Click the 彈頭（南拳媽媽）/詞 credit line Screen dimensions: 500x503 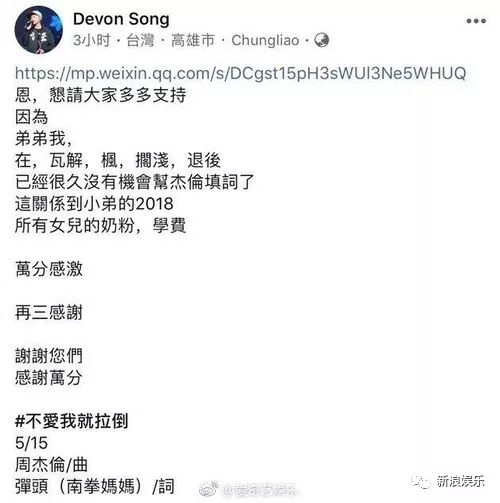pos(95,486)
